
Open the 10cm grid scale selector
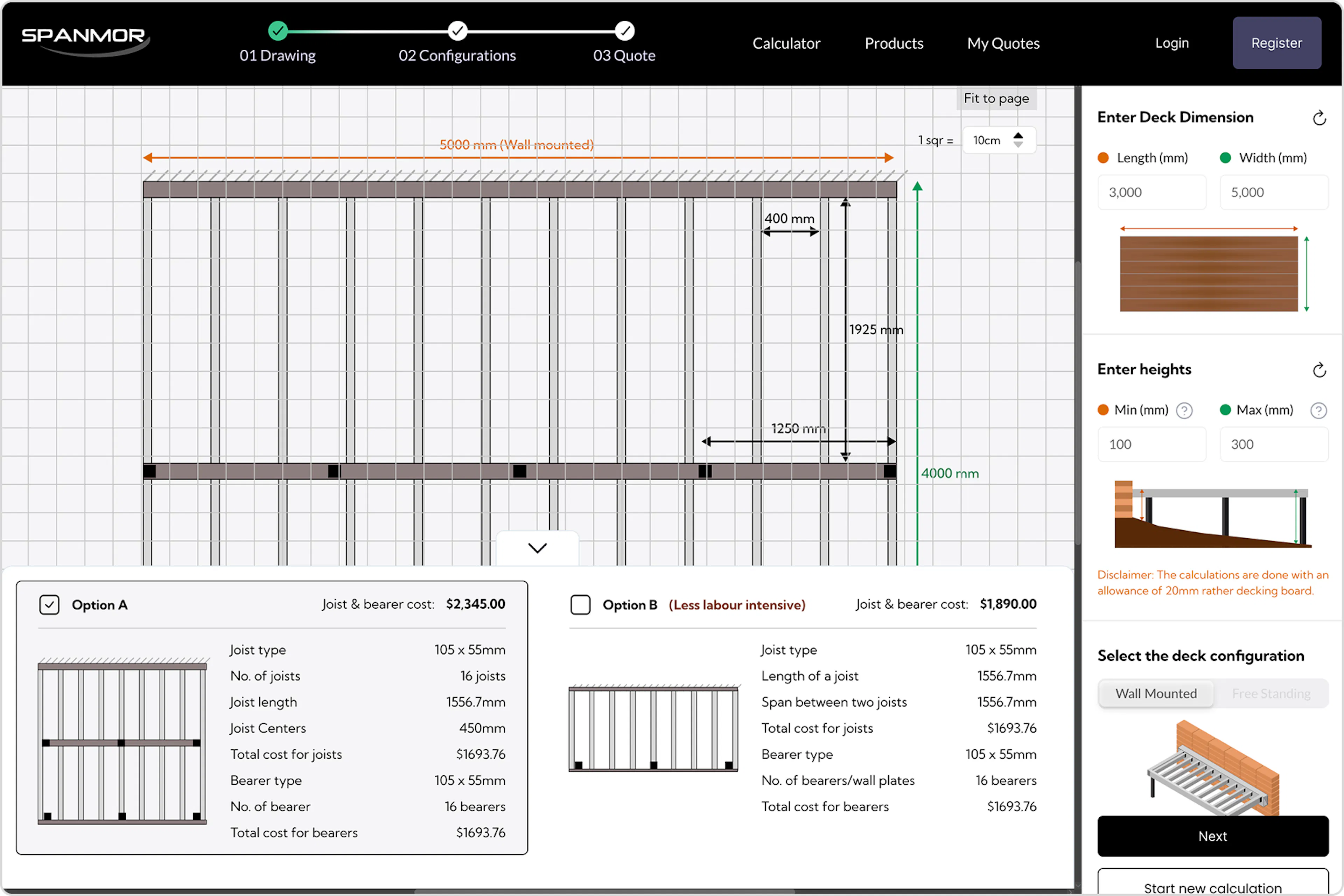pyautogui.click(x=987, y=141)
